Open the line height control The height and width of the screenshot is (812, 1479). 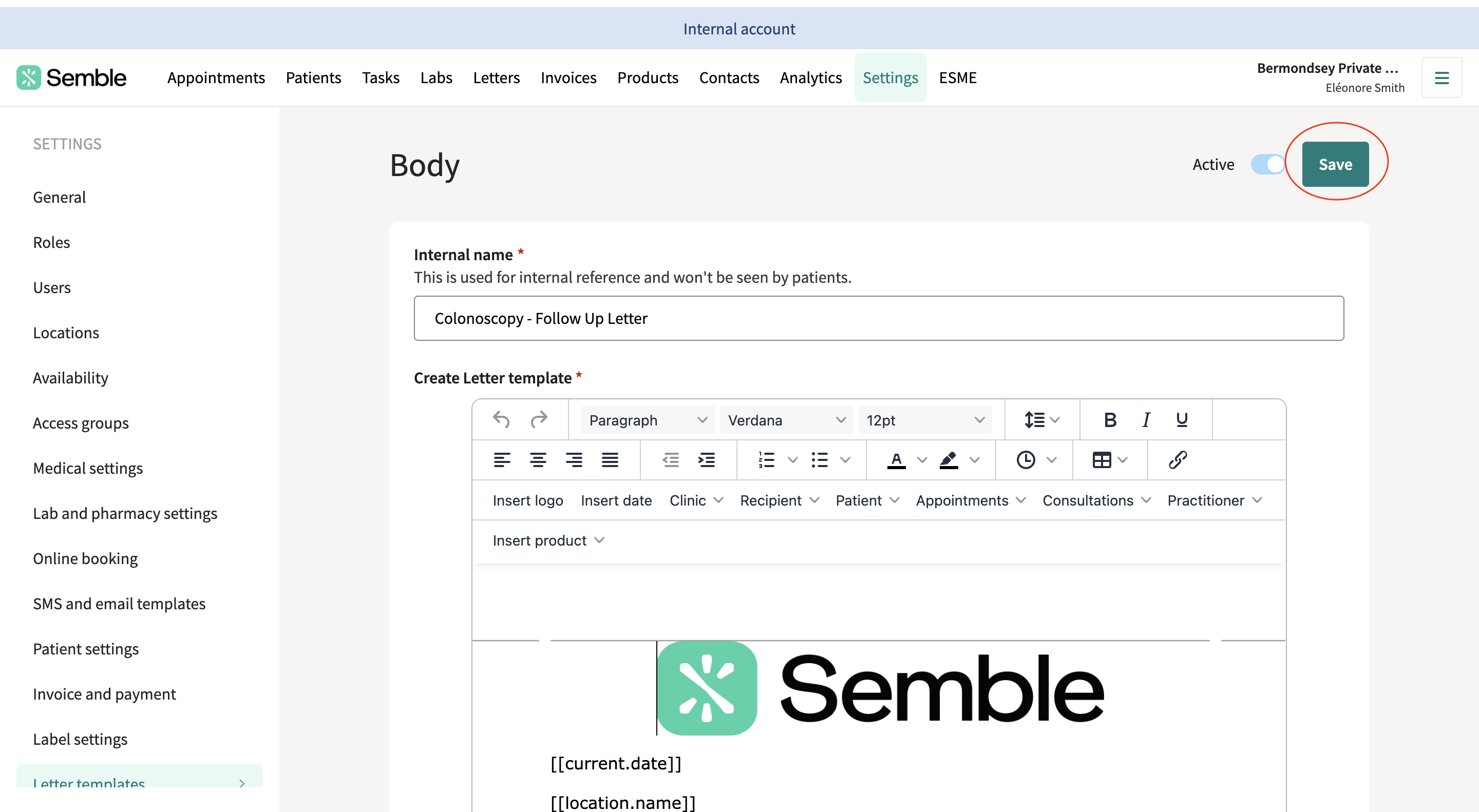(1041, 420)
